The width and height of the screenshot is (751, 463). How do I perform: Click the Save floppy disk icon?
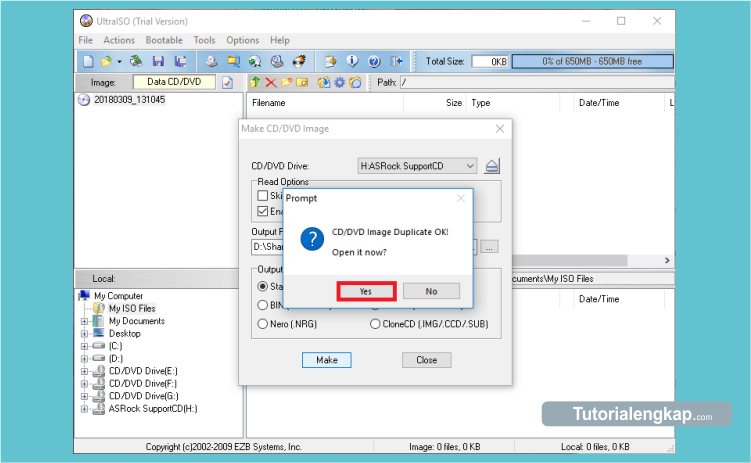point(159,61)
